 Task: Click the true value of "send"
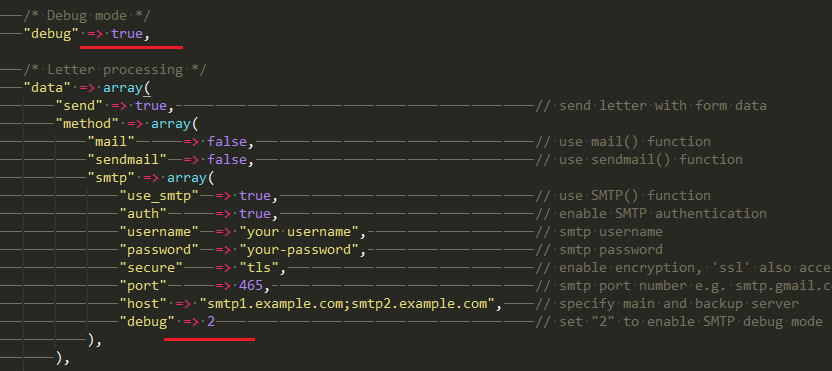point(151,106)
